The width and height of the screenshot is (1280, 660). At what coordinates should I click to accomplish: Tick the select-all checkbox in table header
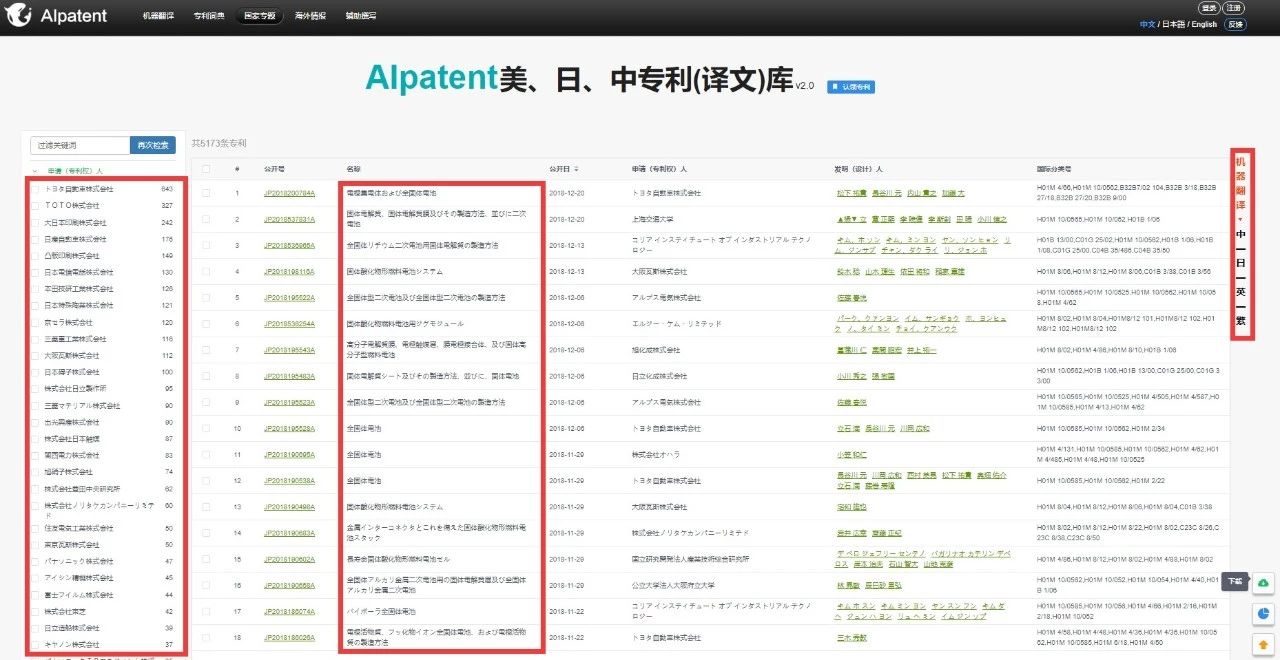[206, 169]
